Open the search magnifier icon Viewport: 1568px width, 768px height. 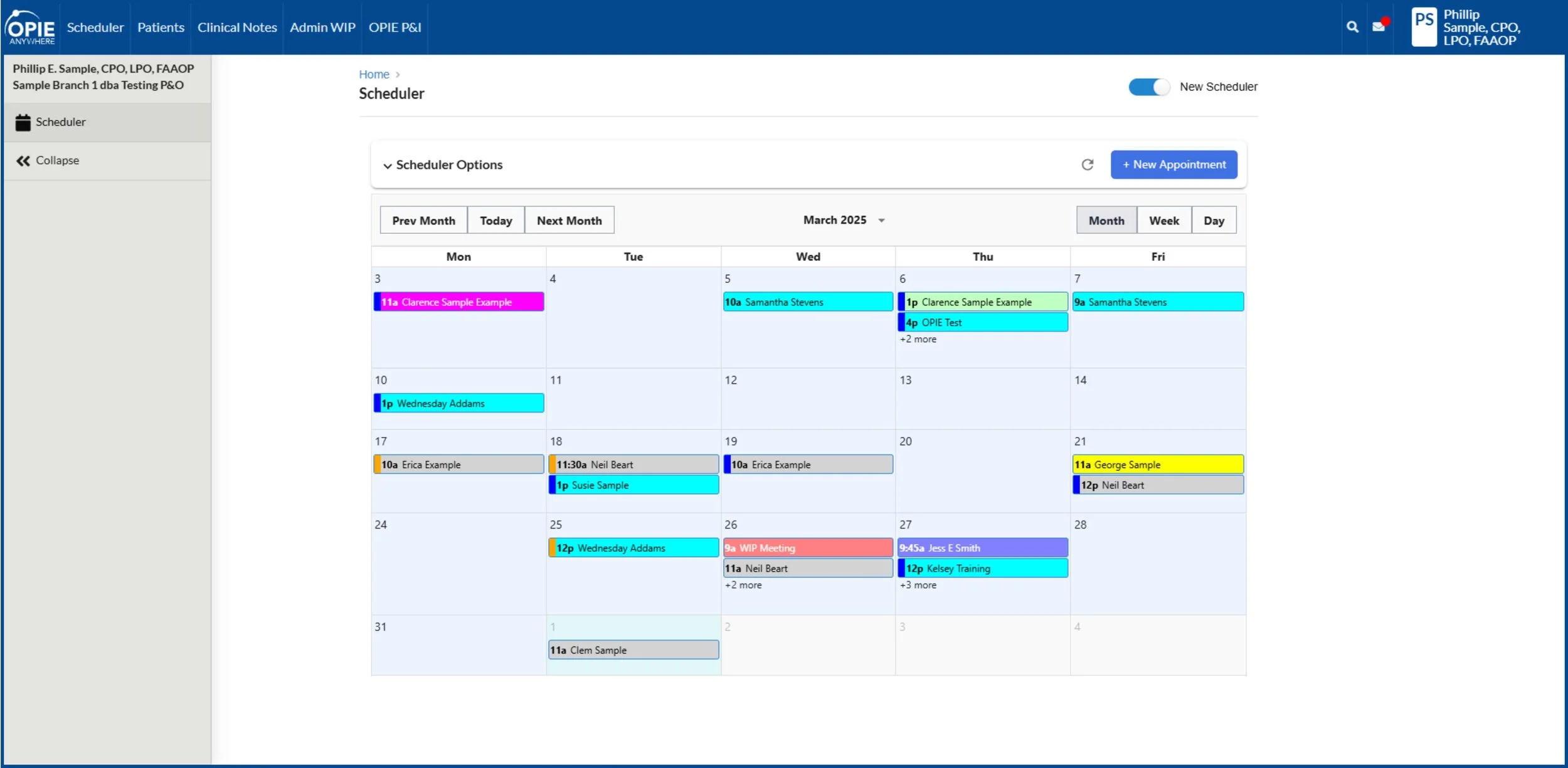pos(1352,27)
